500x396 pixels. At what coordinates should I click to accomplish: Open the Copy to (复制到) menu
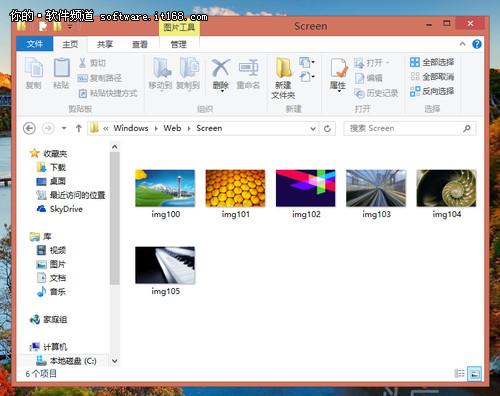tap(188, 74)
